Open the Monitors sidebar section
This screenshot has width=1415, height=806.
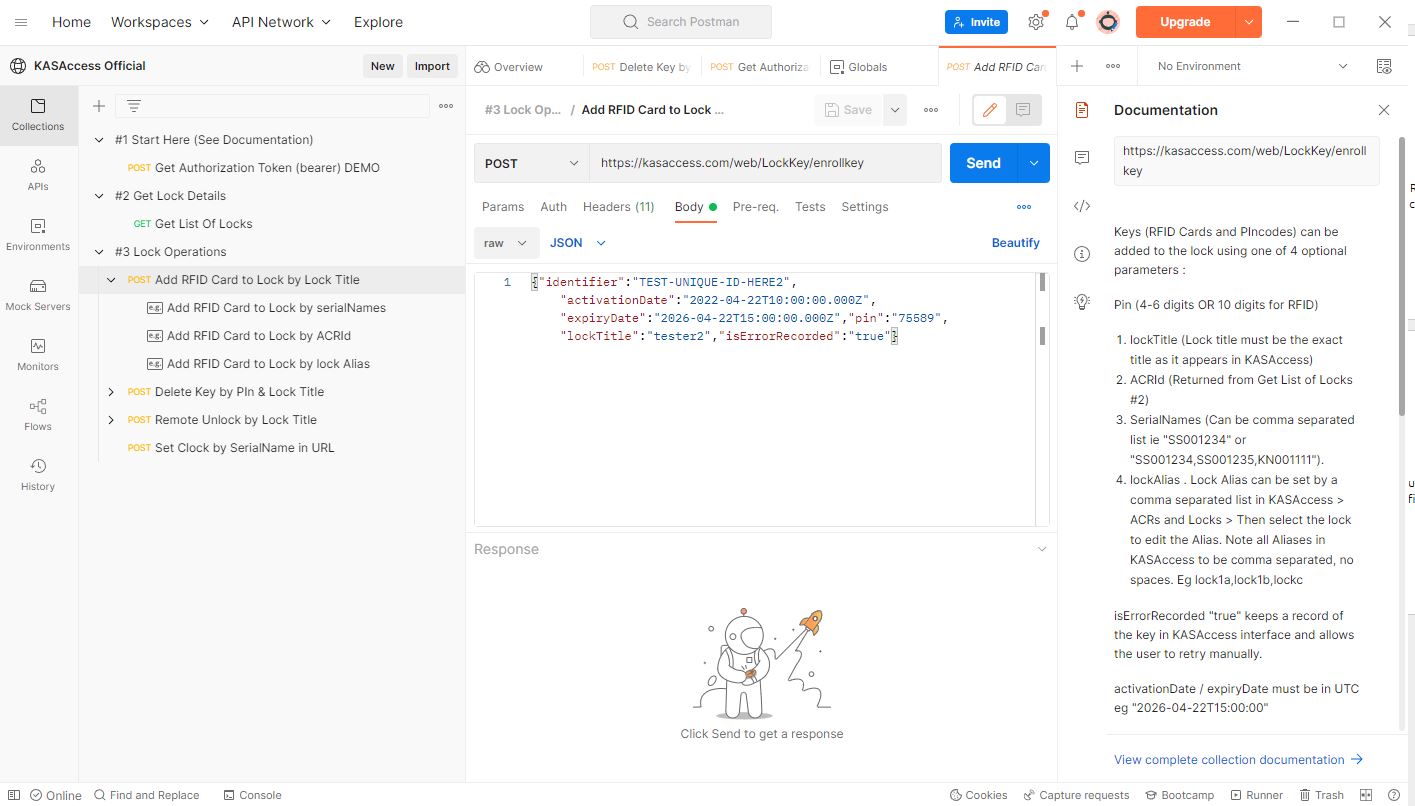pos(38,355)
